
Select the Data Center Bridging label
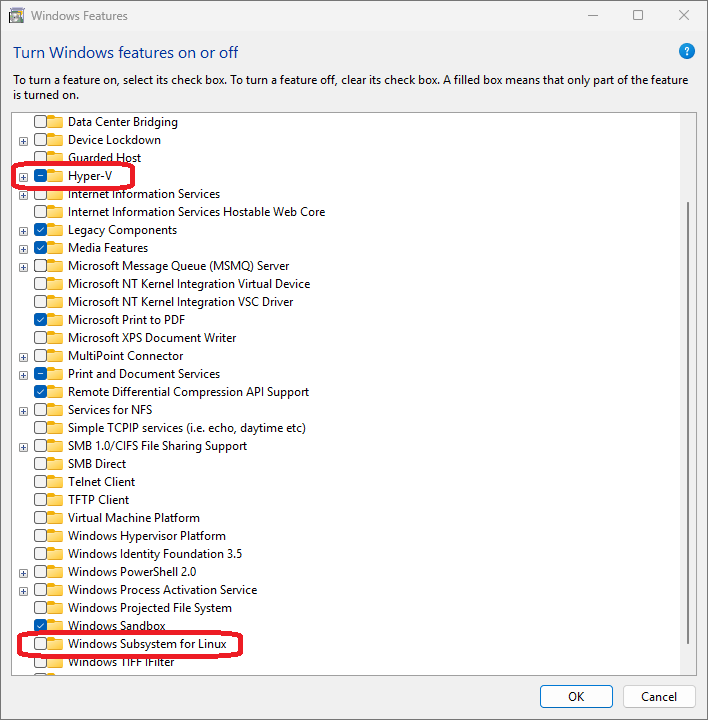(123, 122)
